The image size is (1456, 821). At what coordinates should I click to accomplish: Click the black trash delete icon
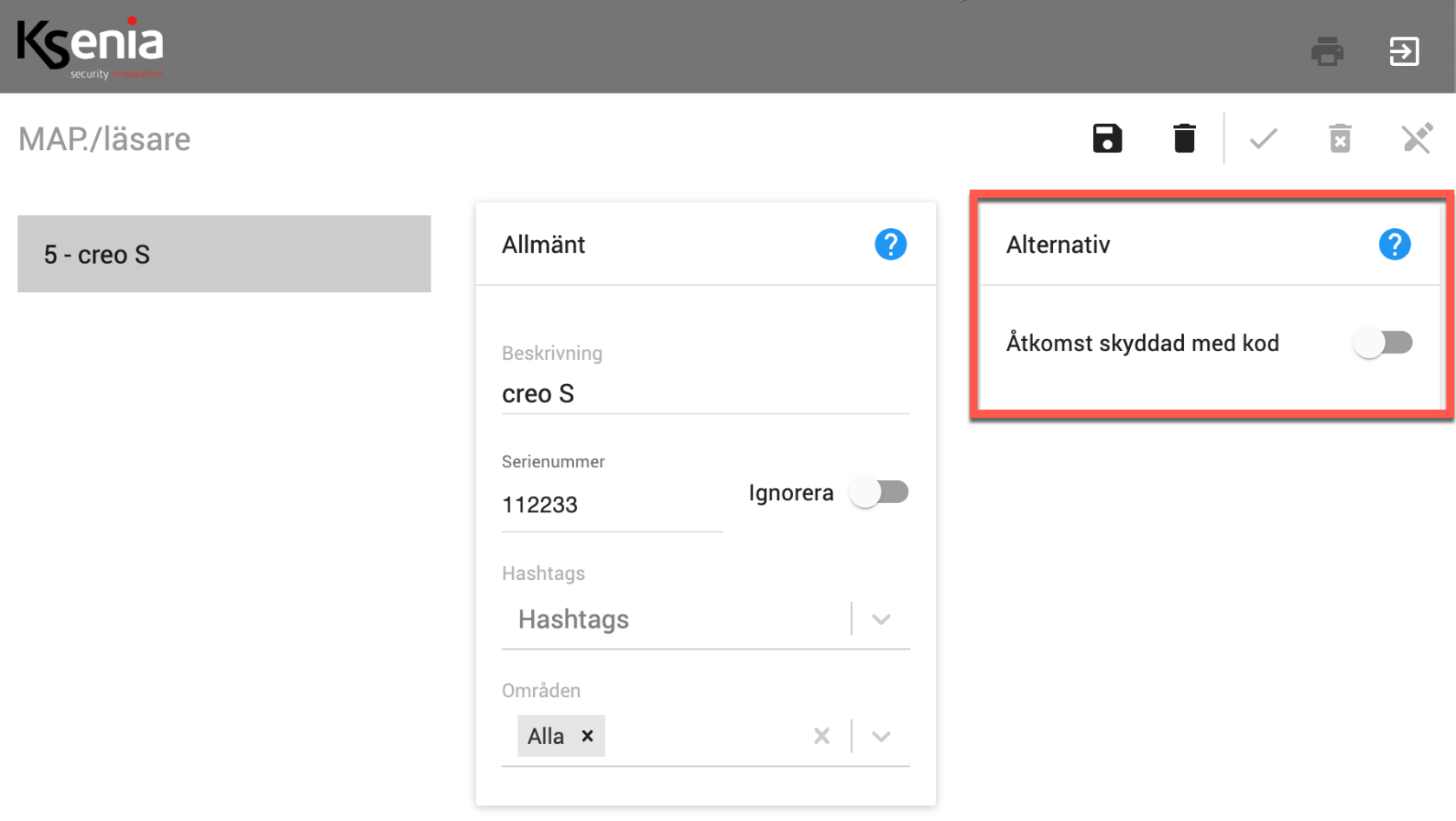tap(1184, 139)
